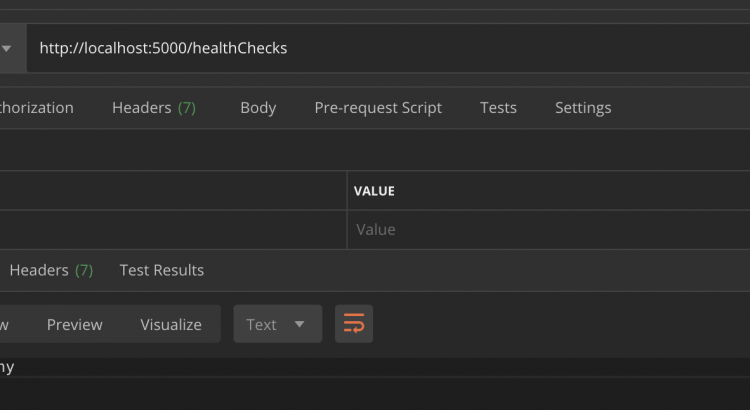
Task: Click the request URL field with localhost:5000/healthChecks
Action: [380, 48]
